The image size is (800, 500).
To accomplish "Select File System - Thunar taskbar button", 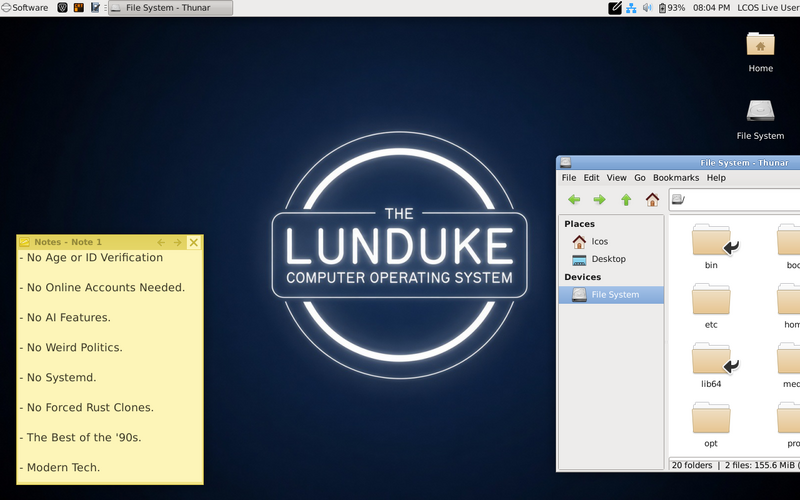I will pyautogui.click(x=170, y=8).
